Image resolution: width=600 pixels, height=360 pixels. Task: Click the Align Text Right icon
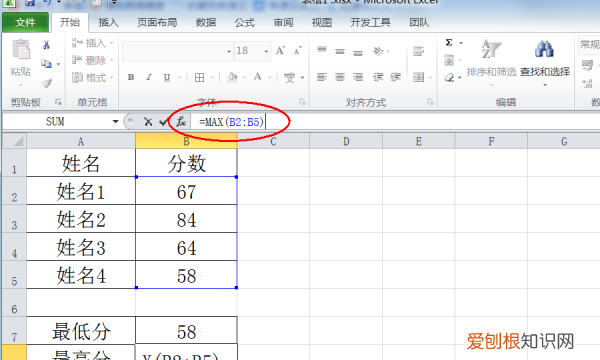point(358,77)
